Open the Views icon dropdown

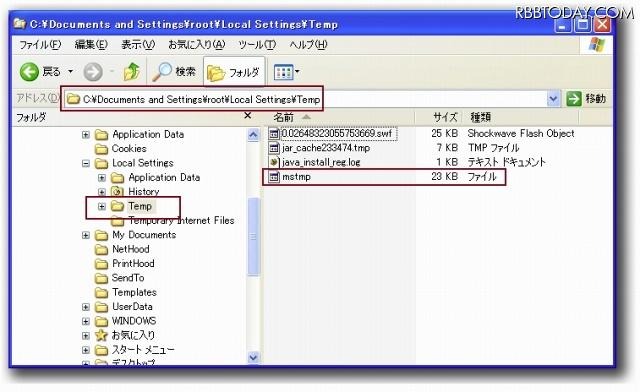[287, 72]
